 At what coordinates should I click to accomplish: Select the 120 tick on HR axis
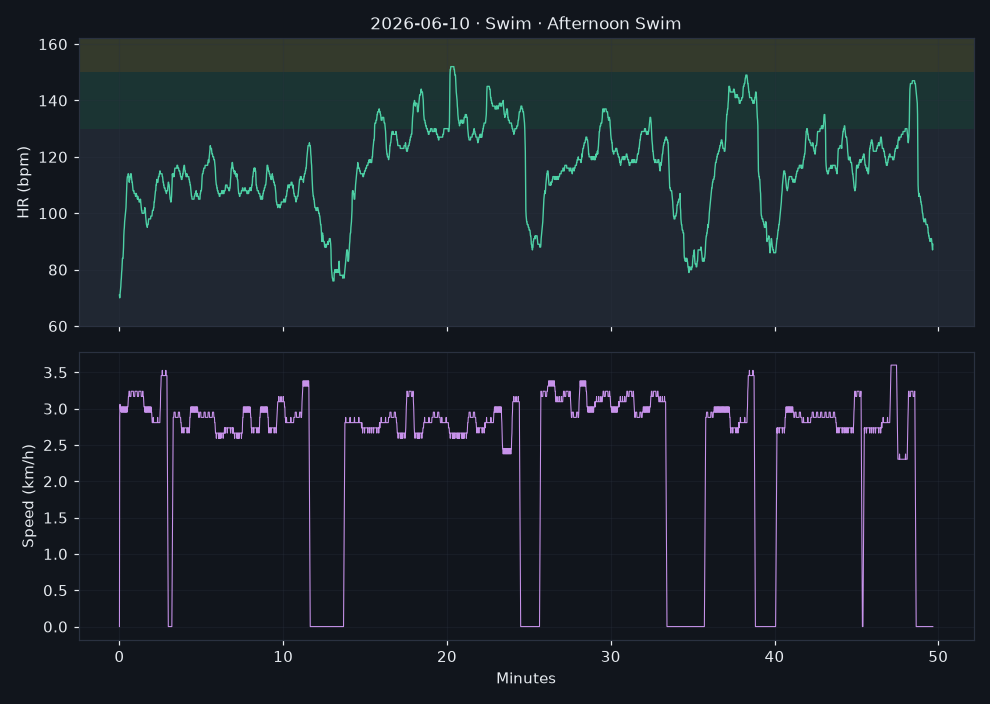click(53, 158)
